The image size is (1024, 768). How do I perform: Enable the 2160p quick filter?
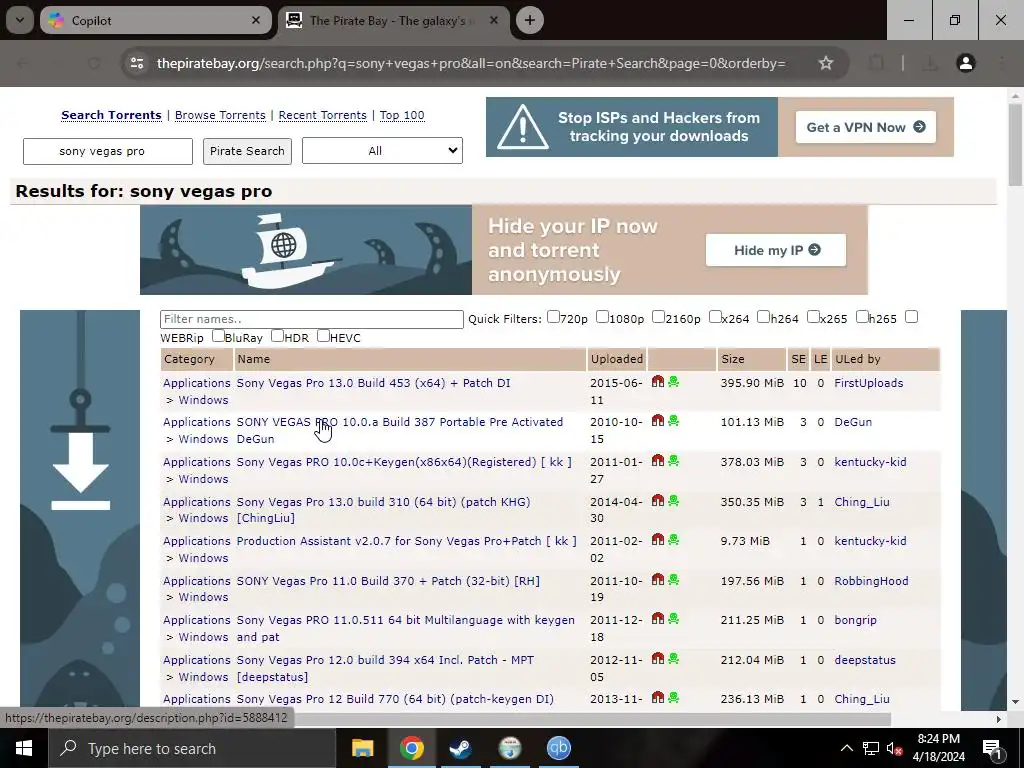click(x=658, y=317)
